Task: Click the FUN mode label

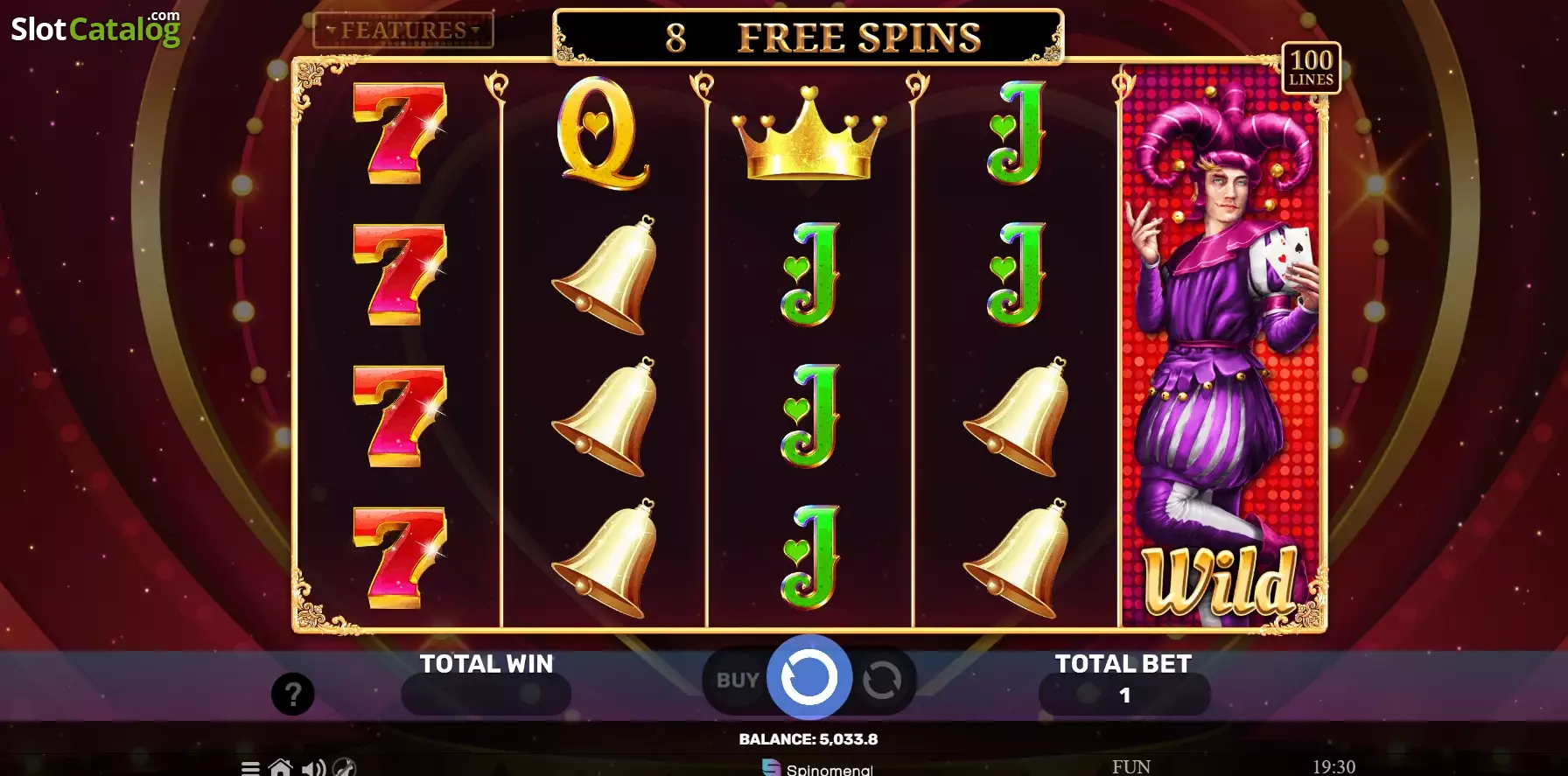Action: tap(1130, 766)
